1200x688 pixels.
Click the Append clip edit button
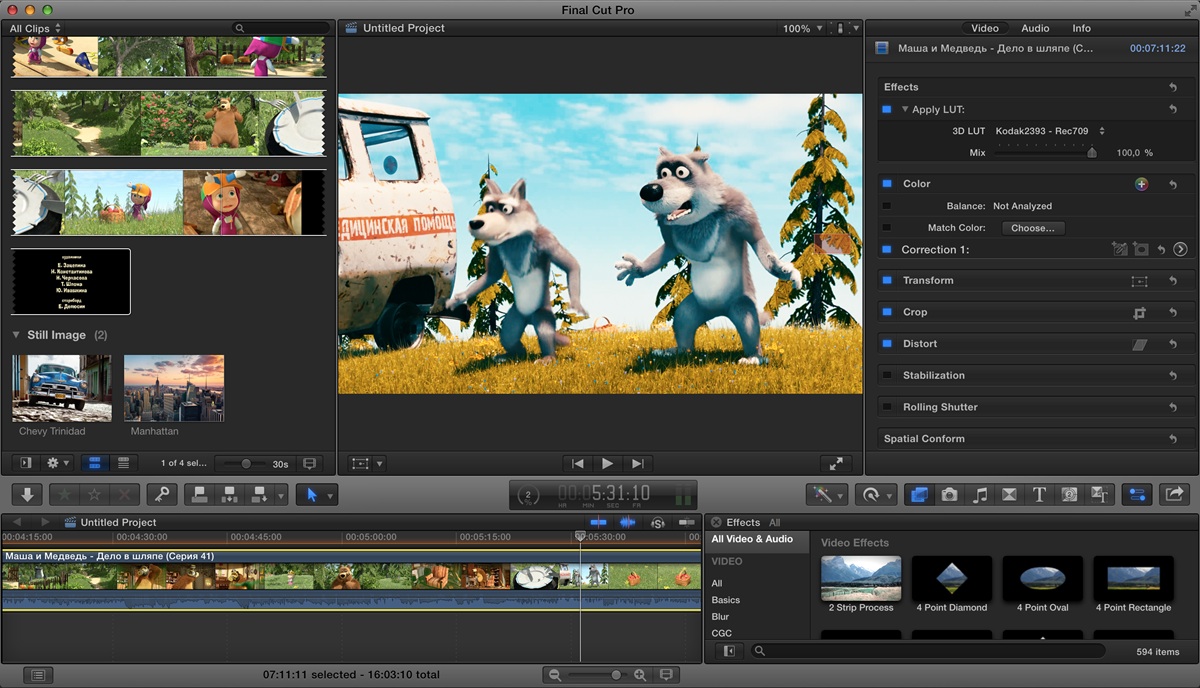pyautogui.click(x=260, y=494)
